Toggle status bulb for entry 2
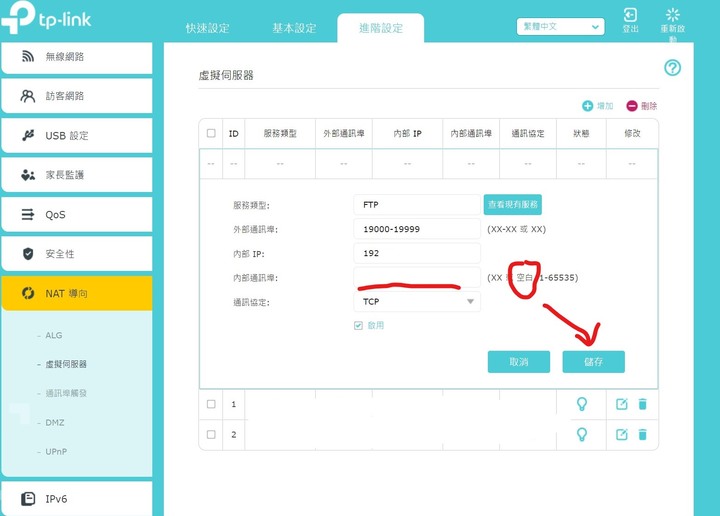This screenshot has width=720, height=516. tap(581, 434)
